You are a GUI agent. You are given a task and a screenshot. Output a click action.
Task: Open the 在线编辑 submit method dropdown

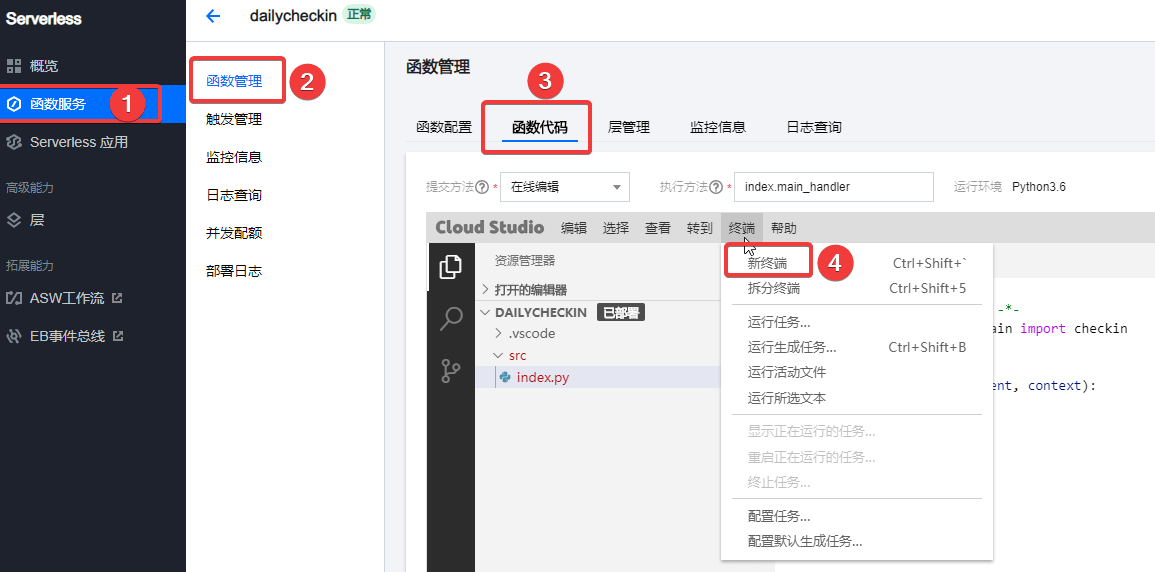tap(565, 187)
